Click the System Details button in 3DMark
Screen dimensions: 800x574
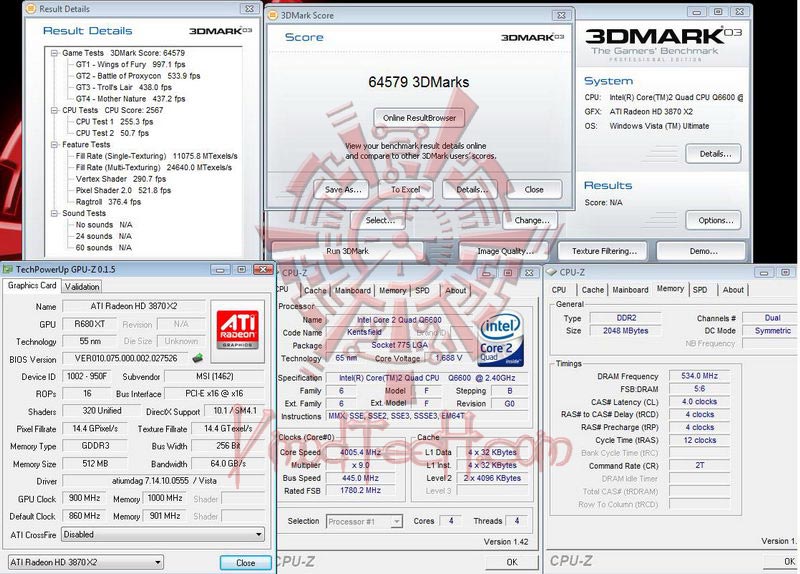point(715,154)
